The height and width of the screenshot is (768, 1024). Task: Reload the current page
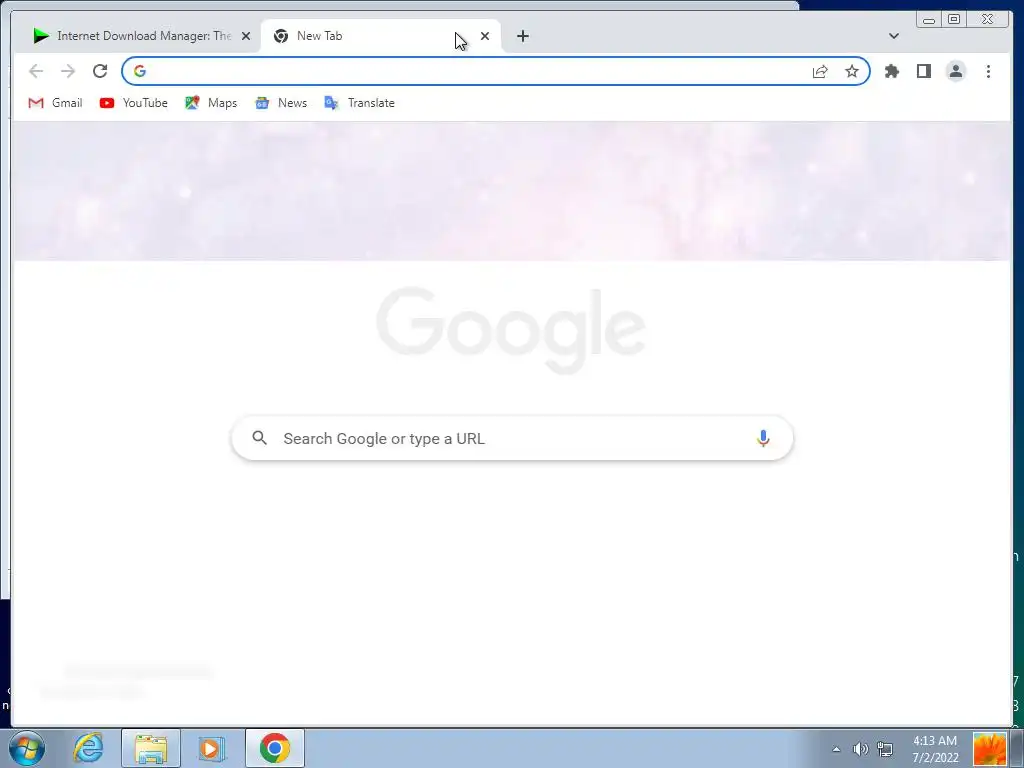pyautogui.click(x=100, y=71)
